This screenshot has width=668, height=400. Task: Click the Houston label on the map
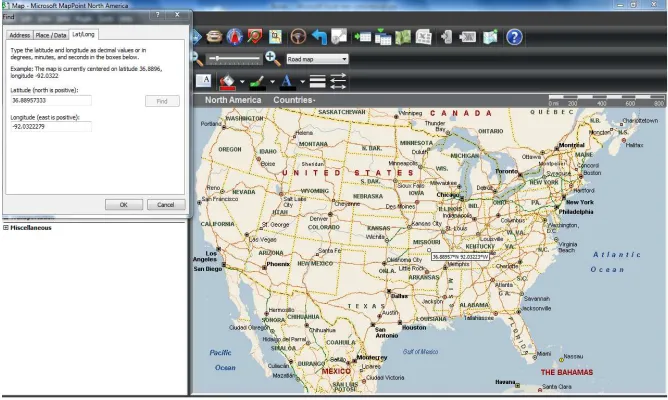[414, 328]
